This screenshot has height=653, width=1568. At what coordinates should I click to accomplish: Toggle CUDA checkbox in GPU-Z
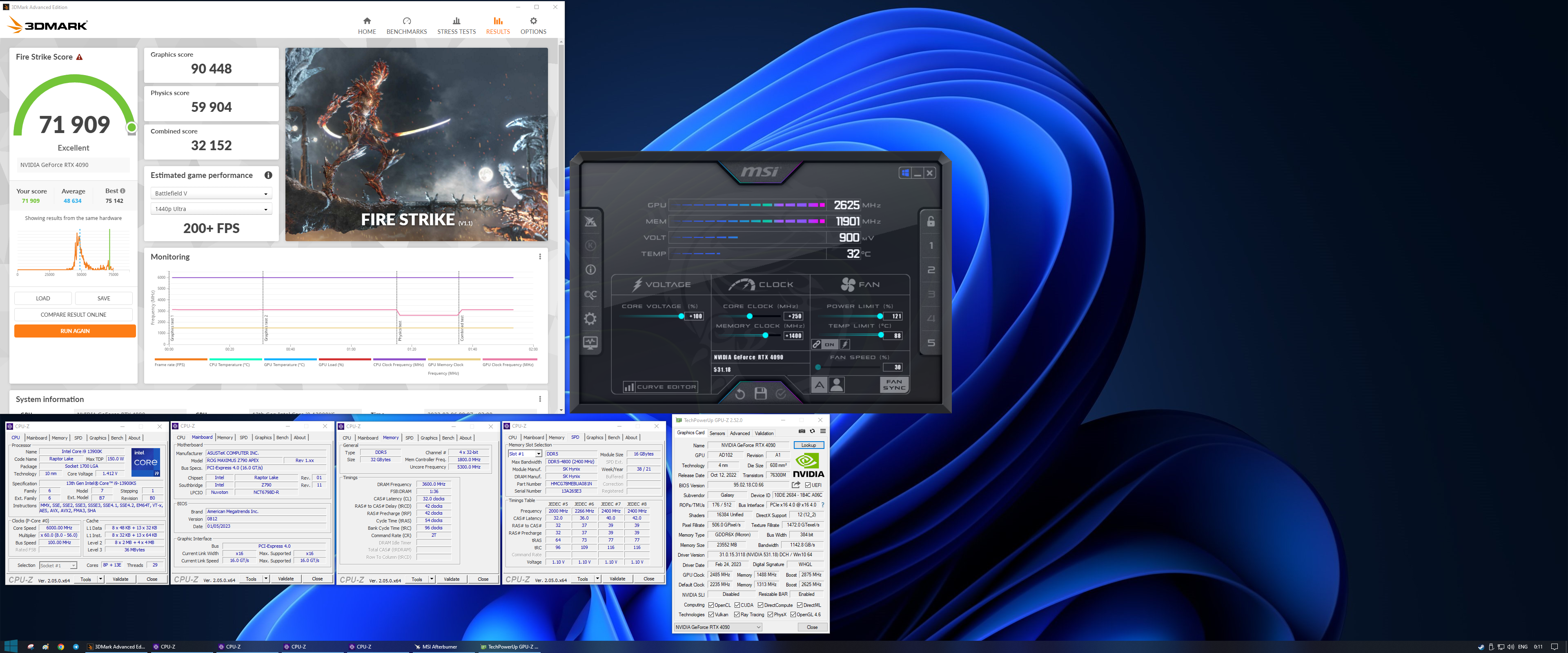tap(737, 606)
